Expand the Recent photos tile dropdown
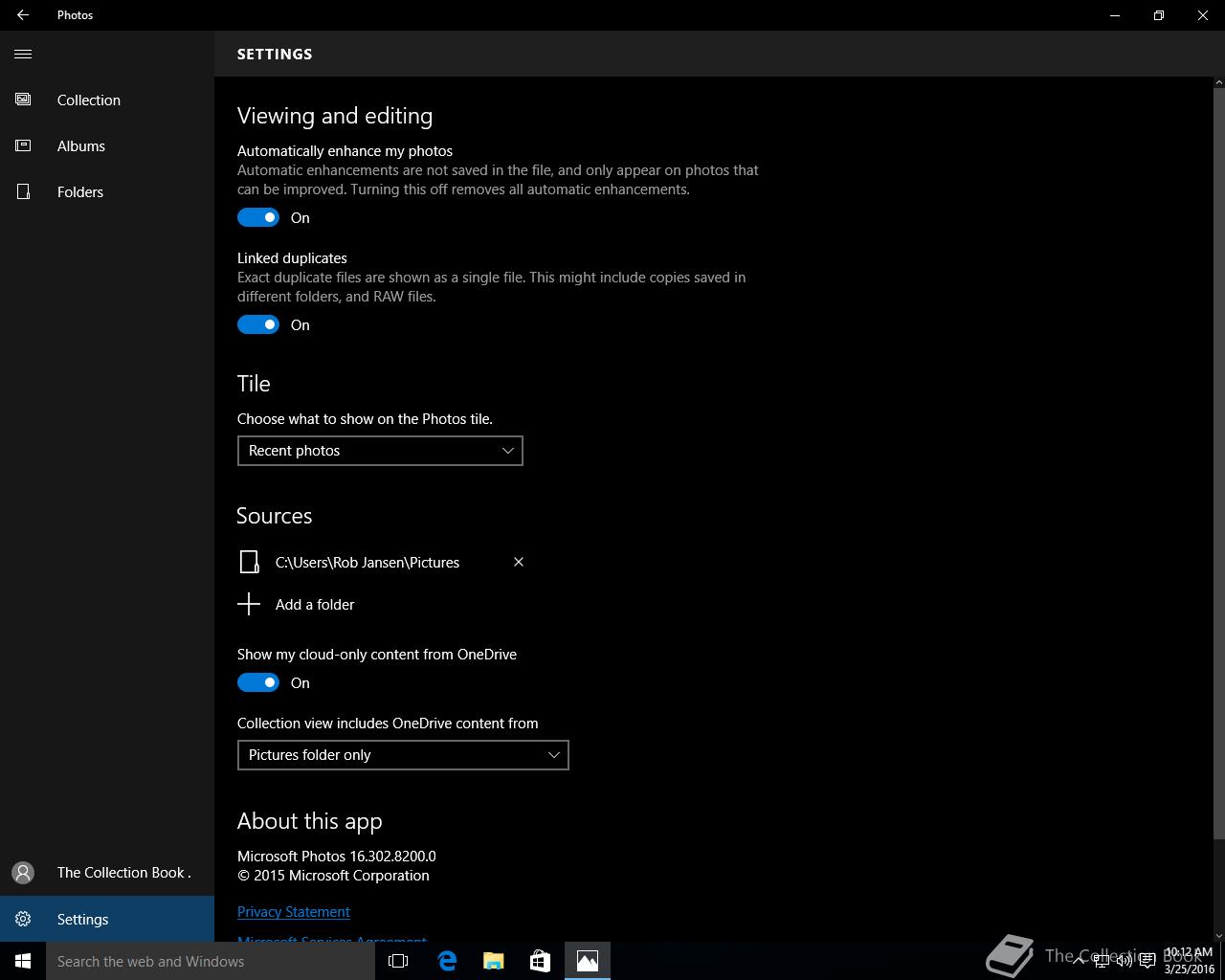 380,451
